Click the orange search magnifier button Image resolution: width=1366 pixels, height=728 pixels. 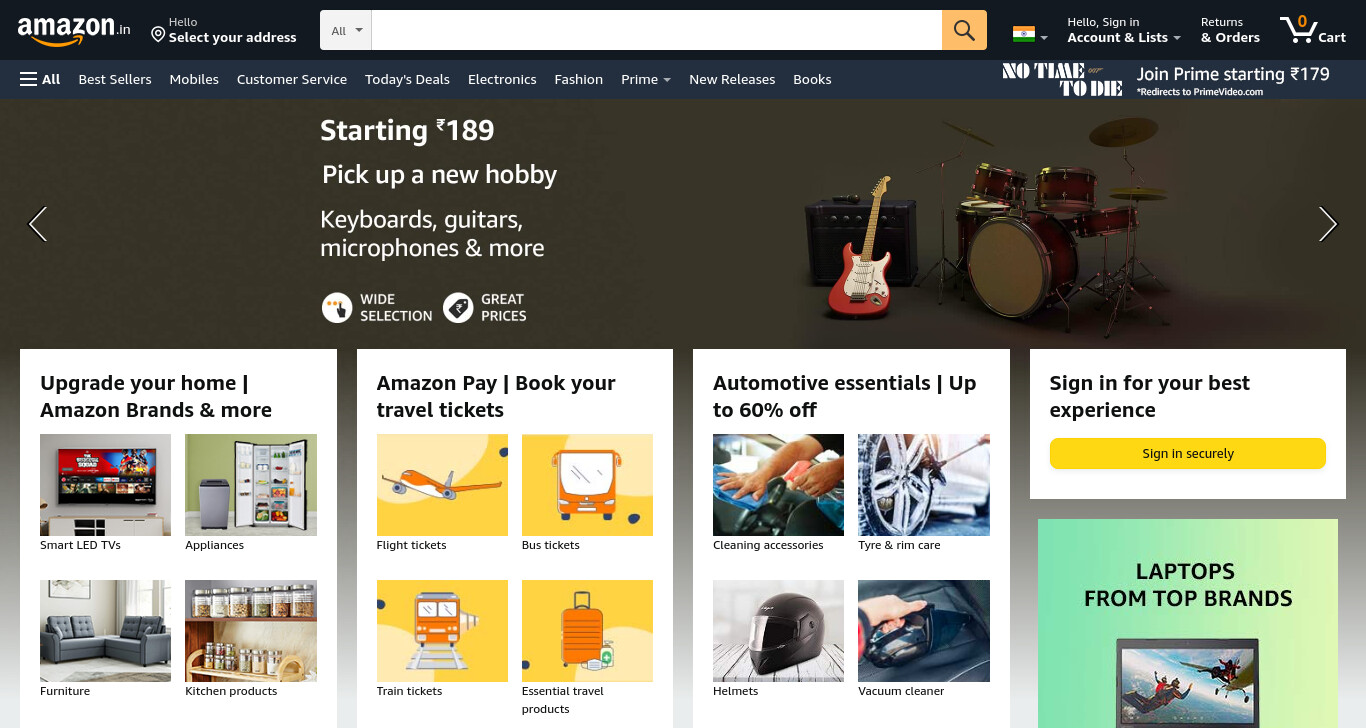pos(964,30)
